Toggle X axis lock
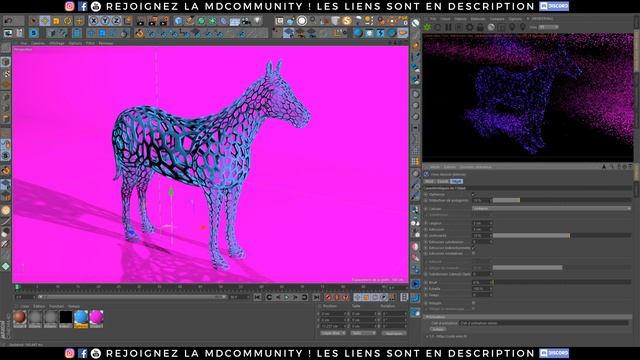Viewport: 640px width, 360px height. coord(94,20)
